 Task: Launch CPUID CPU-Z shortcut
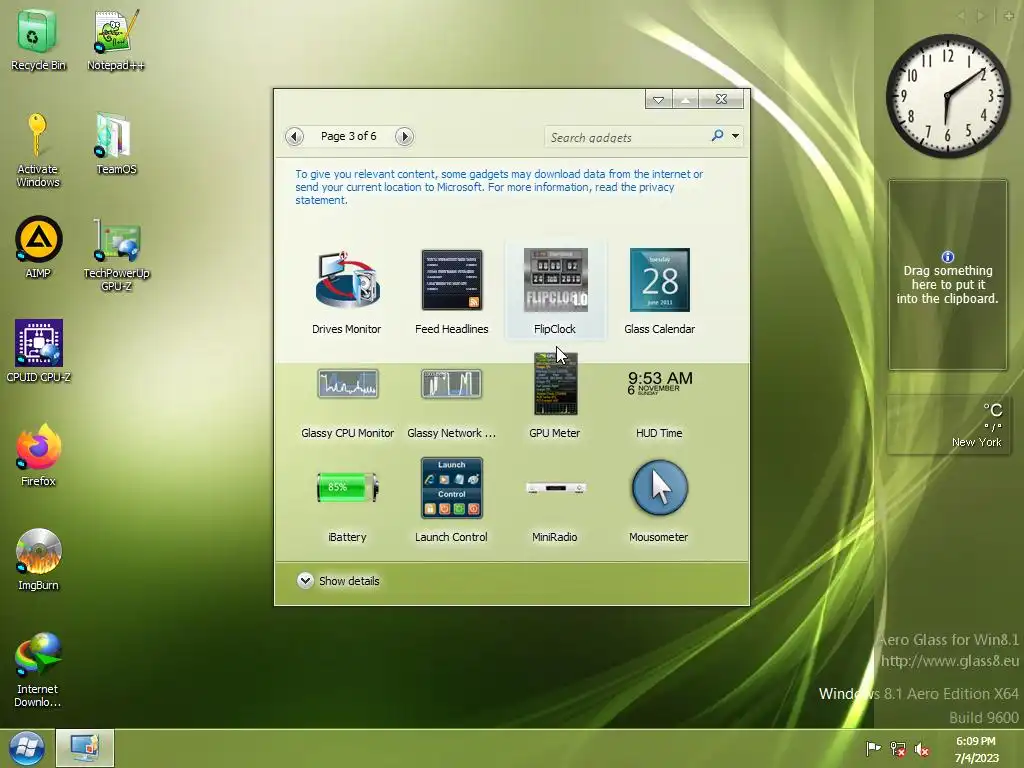coord(38,351)
